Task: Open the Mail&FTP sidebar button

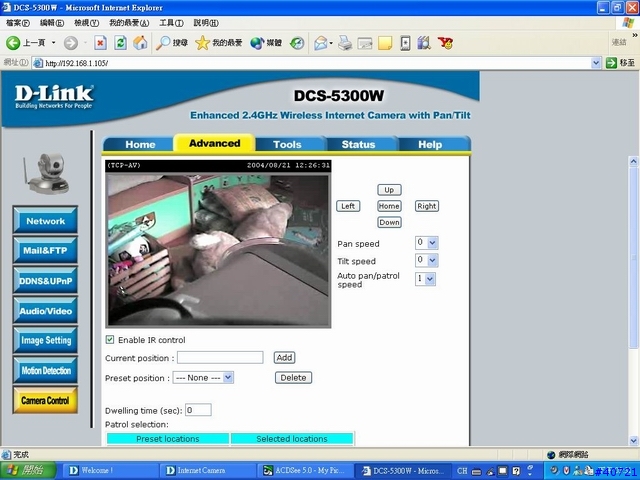Action: pyautogui.click(x=45, y=251)
